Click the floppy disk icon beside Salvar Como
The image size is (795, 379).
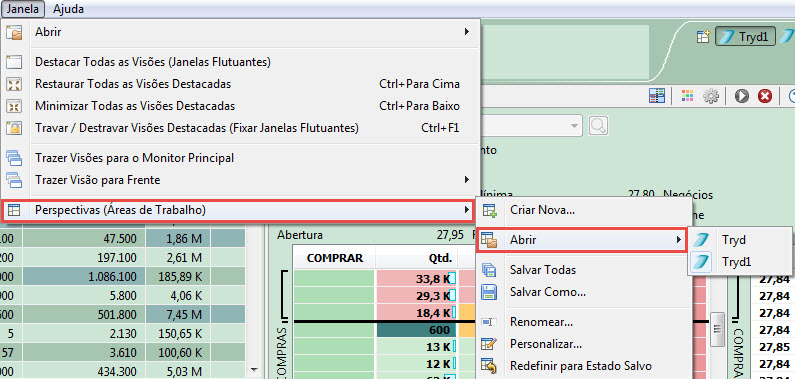(x=489, y=292)
